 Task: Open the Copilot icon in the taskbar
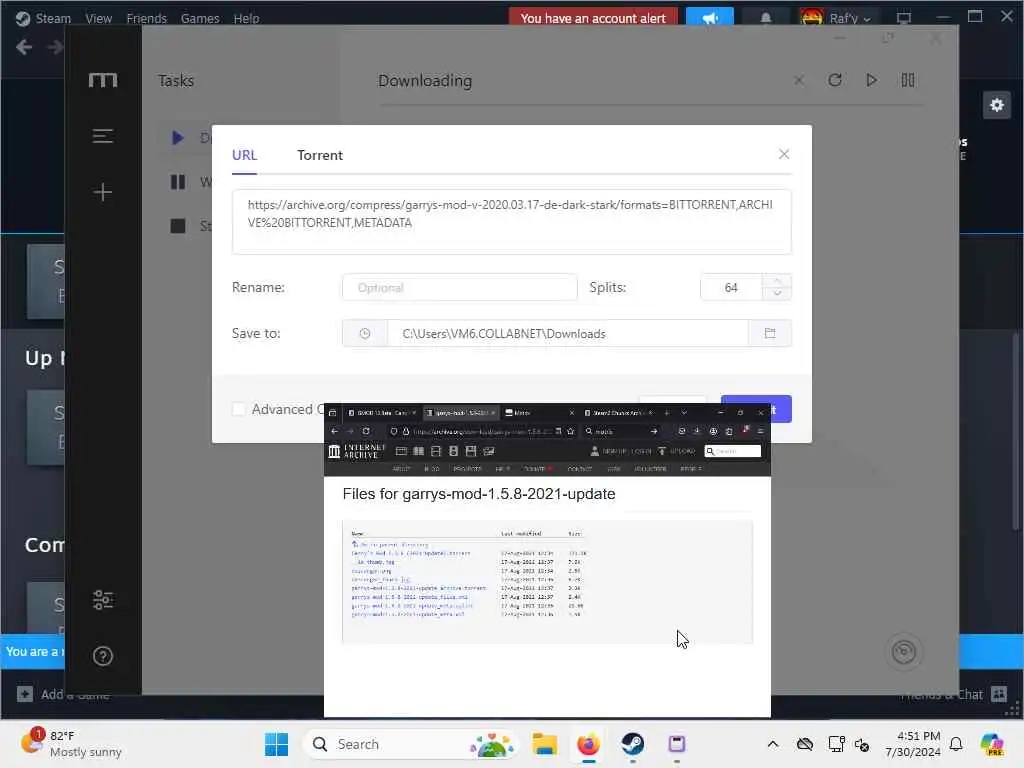(992, 744)
